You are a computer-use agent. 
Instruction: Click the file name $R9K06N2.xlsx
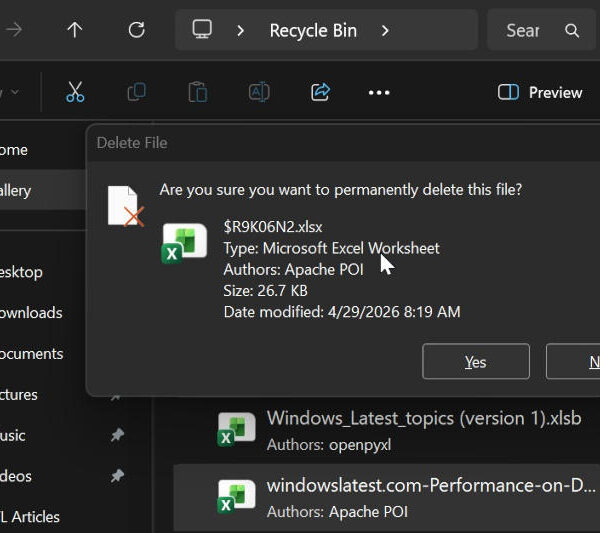click(x=273, y=227)
